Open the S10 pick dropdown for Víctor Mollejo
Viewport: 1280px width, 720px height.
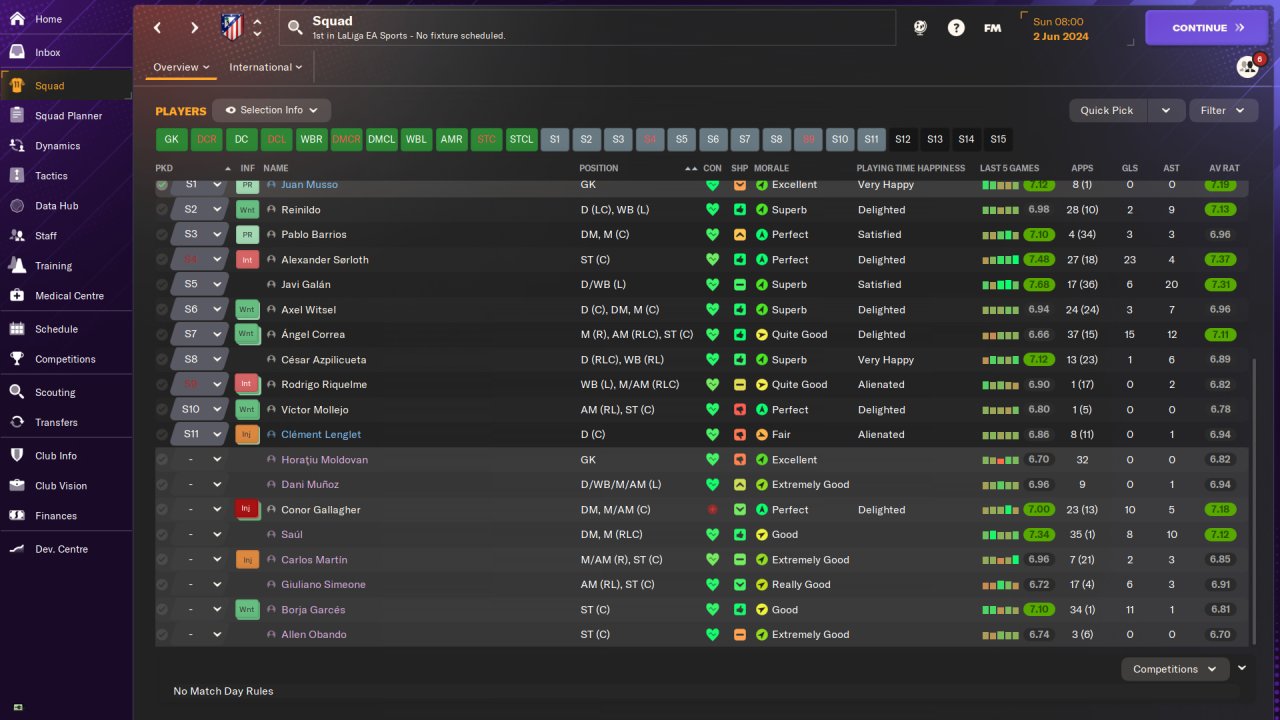click(x=217, y=410)
